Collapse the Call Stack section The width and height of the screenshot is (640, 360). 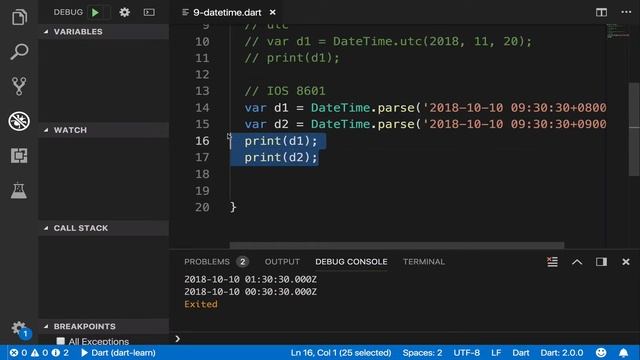tap(104, 228)
